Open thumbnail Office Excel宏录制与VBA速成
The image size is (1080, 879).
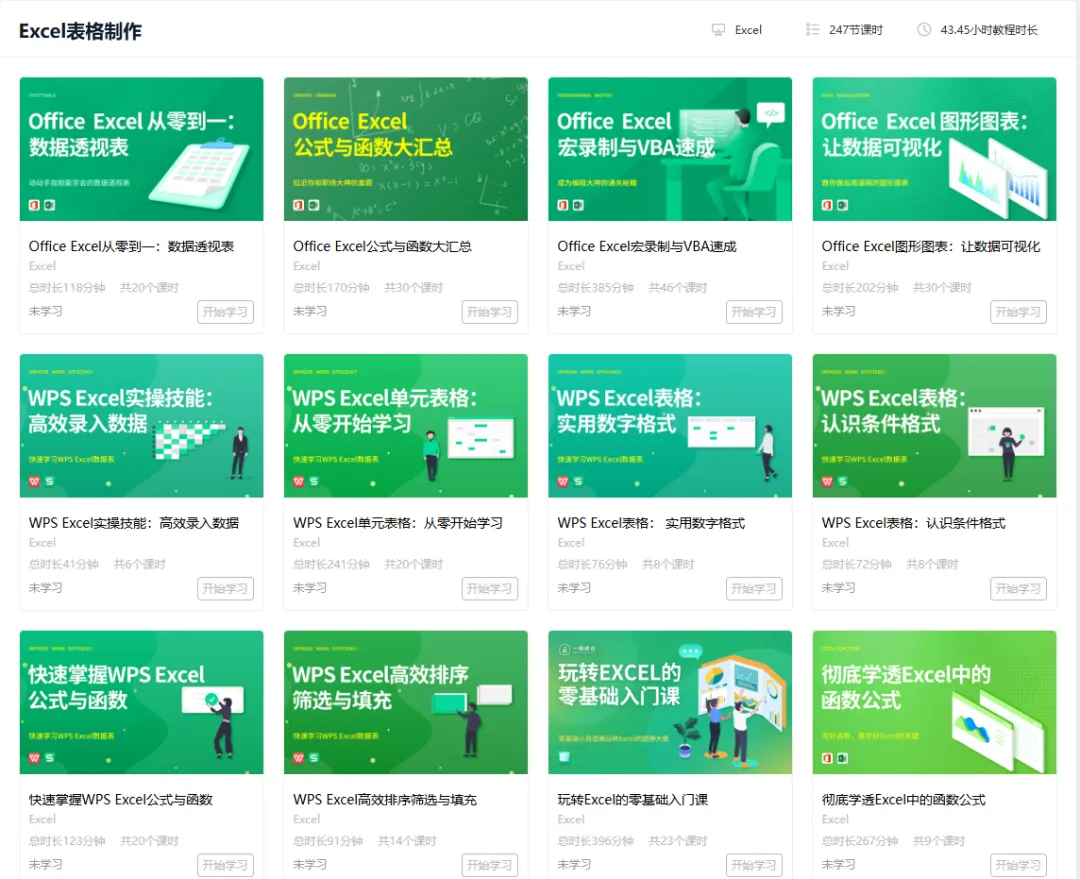point(670,149)
